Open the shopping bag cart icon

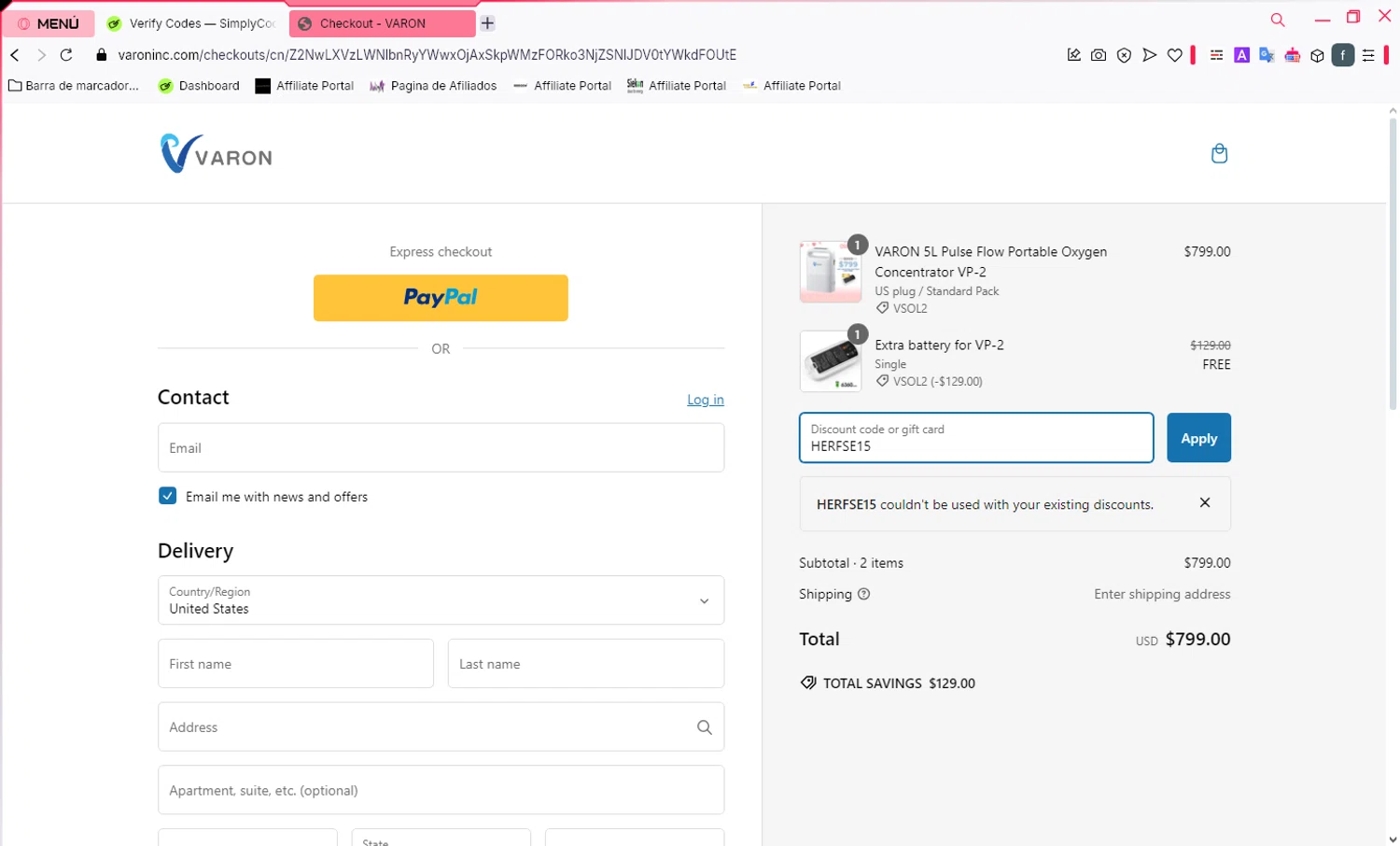[x=1219, y=153]
